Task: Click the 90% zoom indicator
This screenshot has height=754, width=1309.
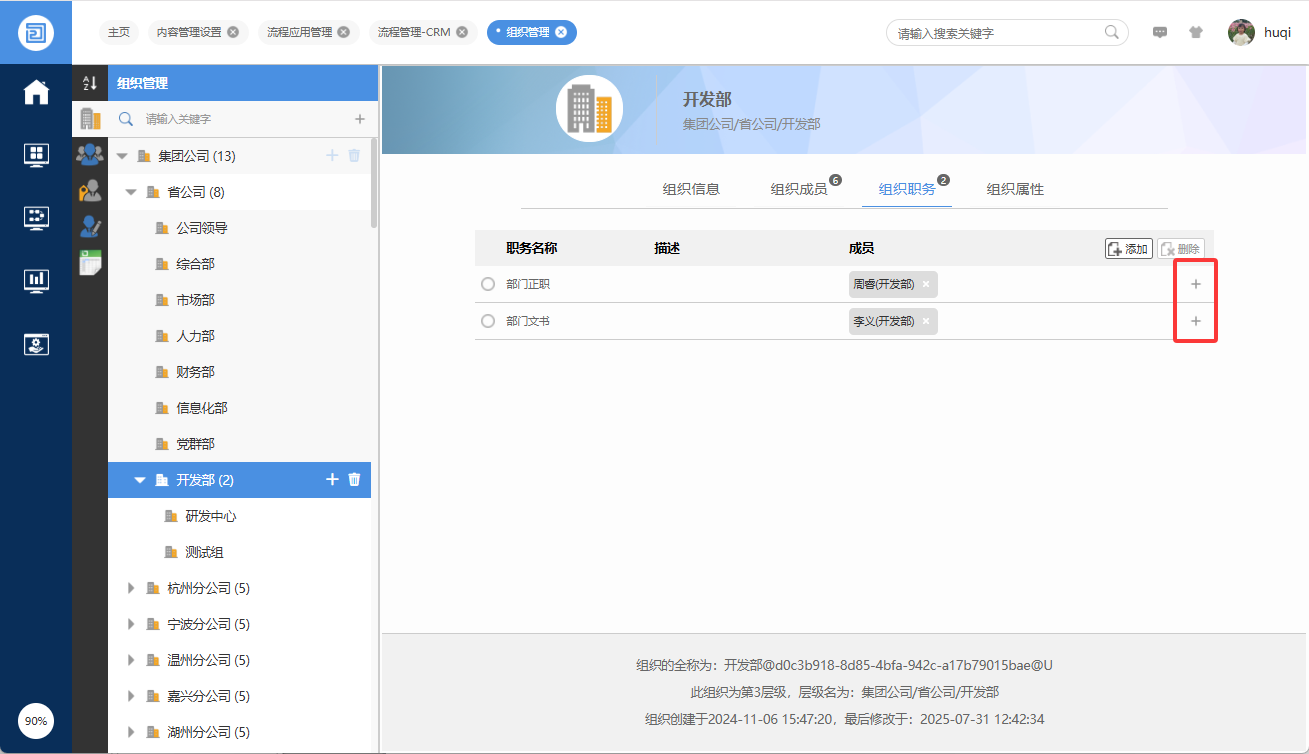Action: point(36,720)
